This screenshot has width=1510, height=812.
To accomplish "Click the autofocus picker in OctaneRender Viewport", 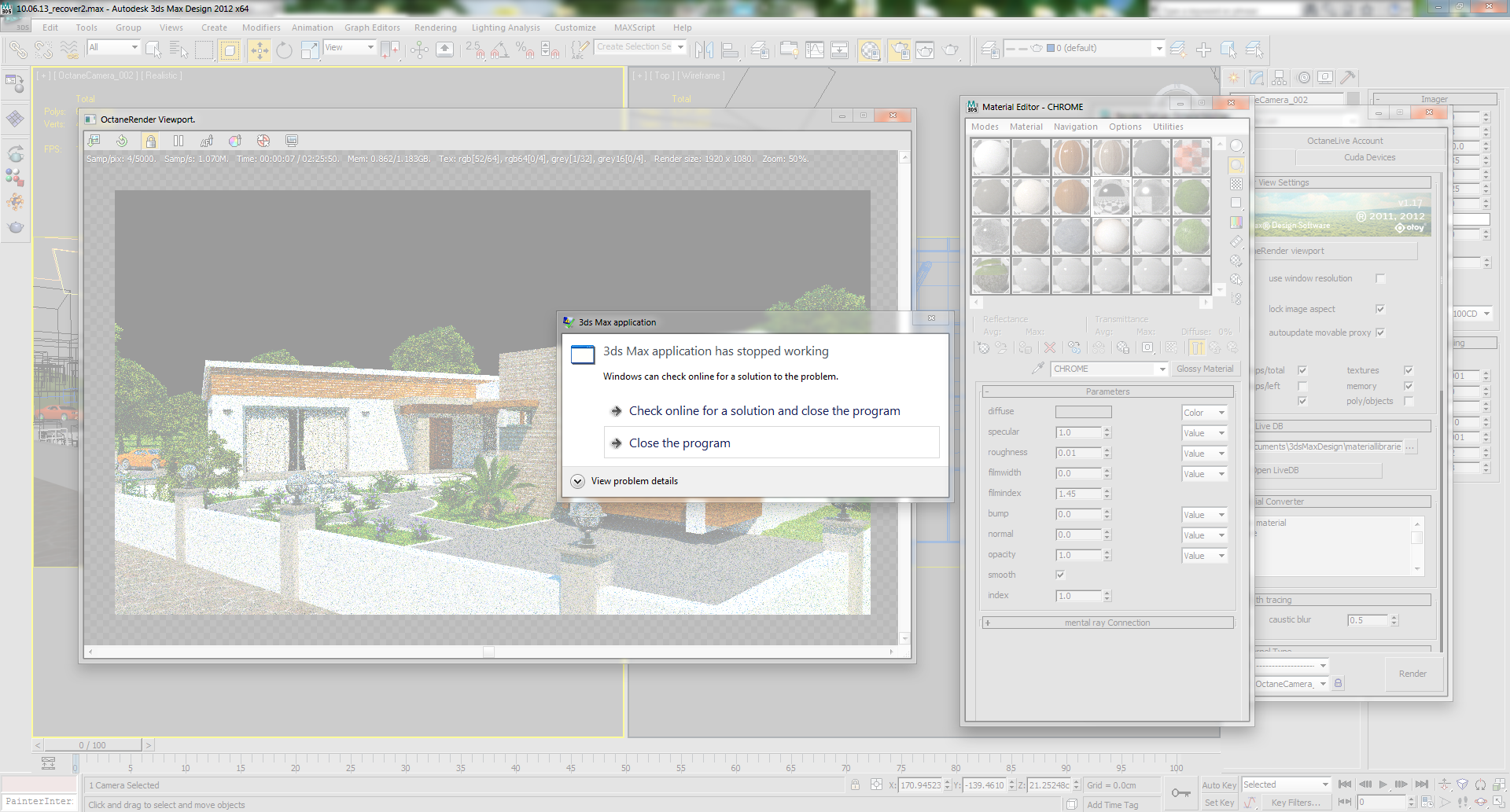I will click(x=207, y=141).
